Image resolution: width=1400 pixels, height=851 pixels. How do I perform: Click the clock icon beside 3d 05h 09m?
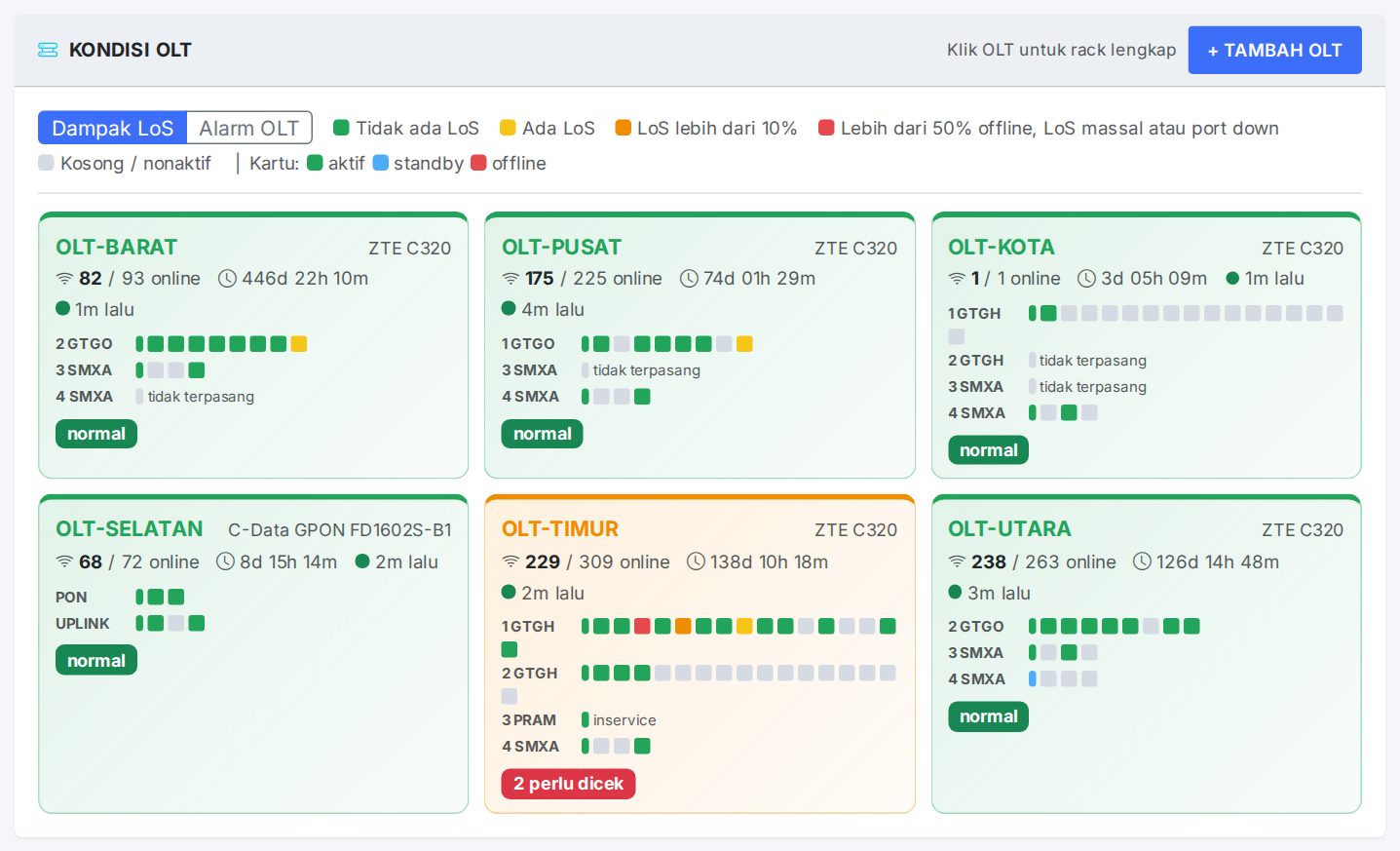[1086, 279]
